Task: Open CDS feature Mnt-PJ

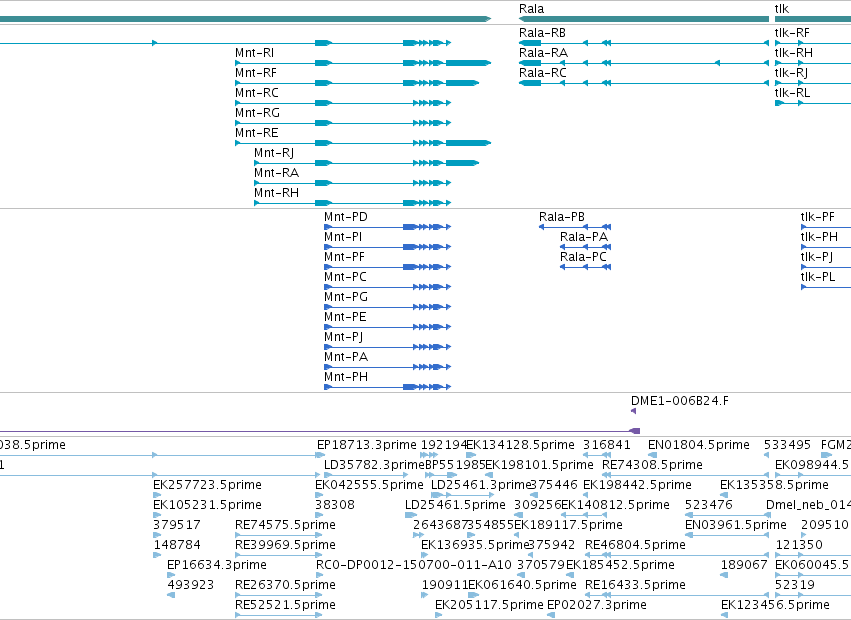Action: (344, 338)
